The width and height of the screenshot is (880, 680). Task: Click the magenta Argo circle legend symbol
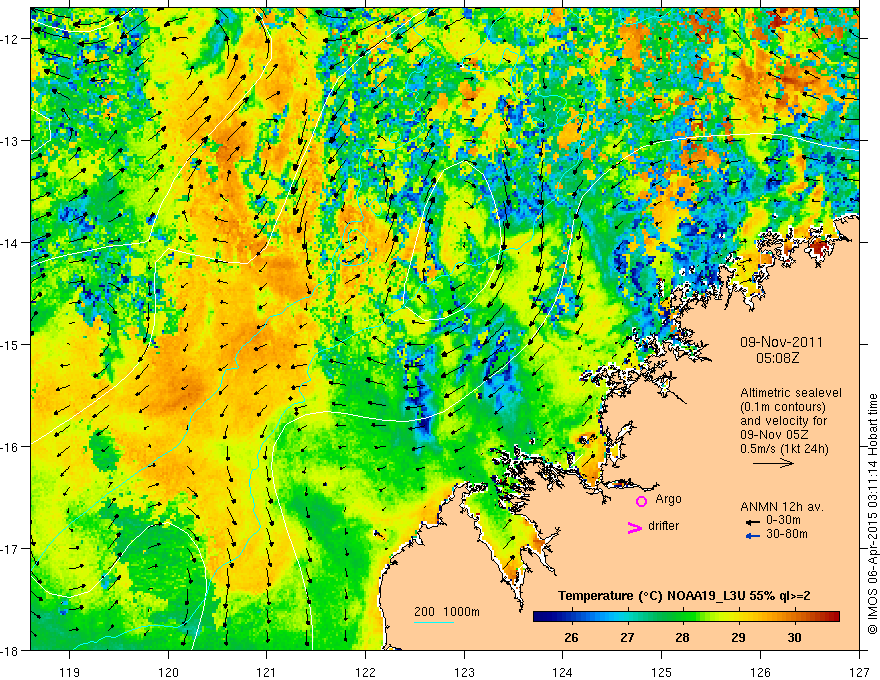(641, 501)
